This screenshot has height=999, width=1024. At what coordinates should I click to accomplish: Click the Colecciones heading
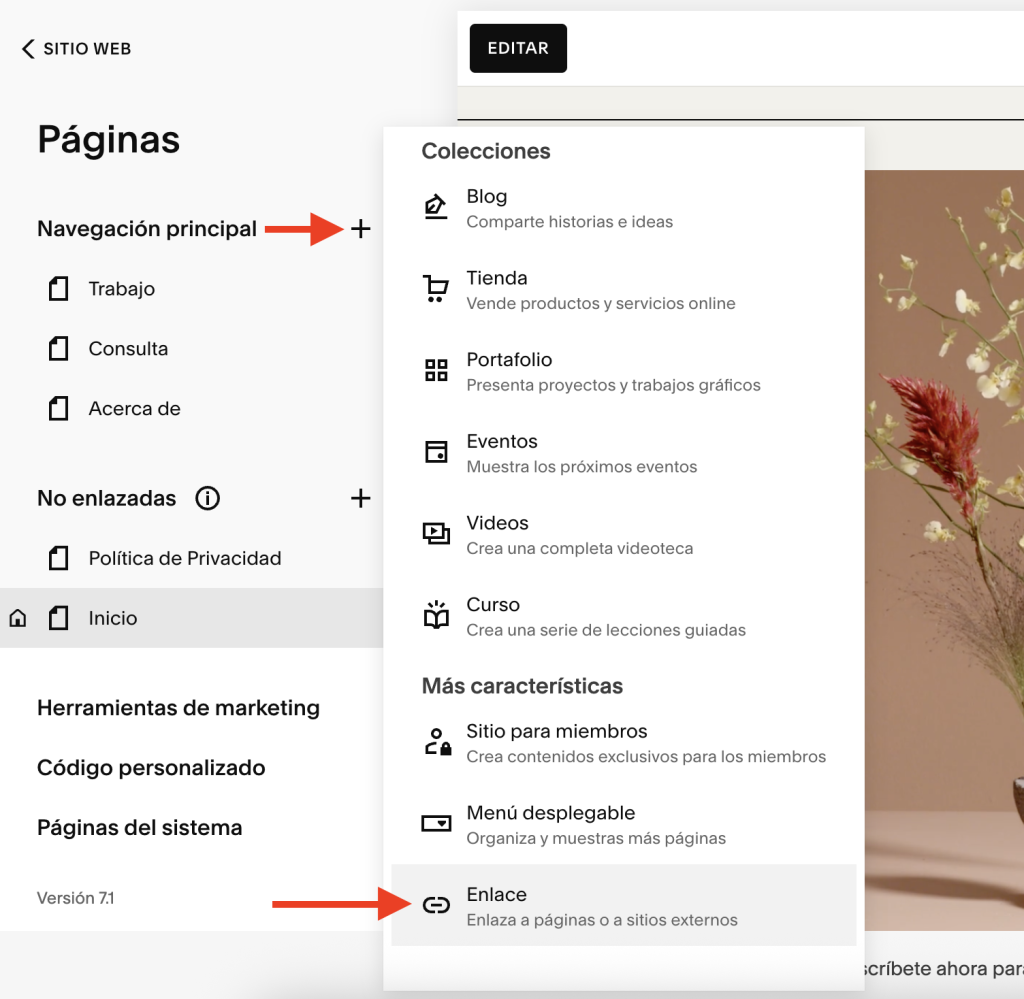(x=486, y=151)
